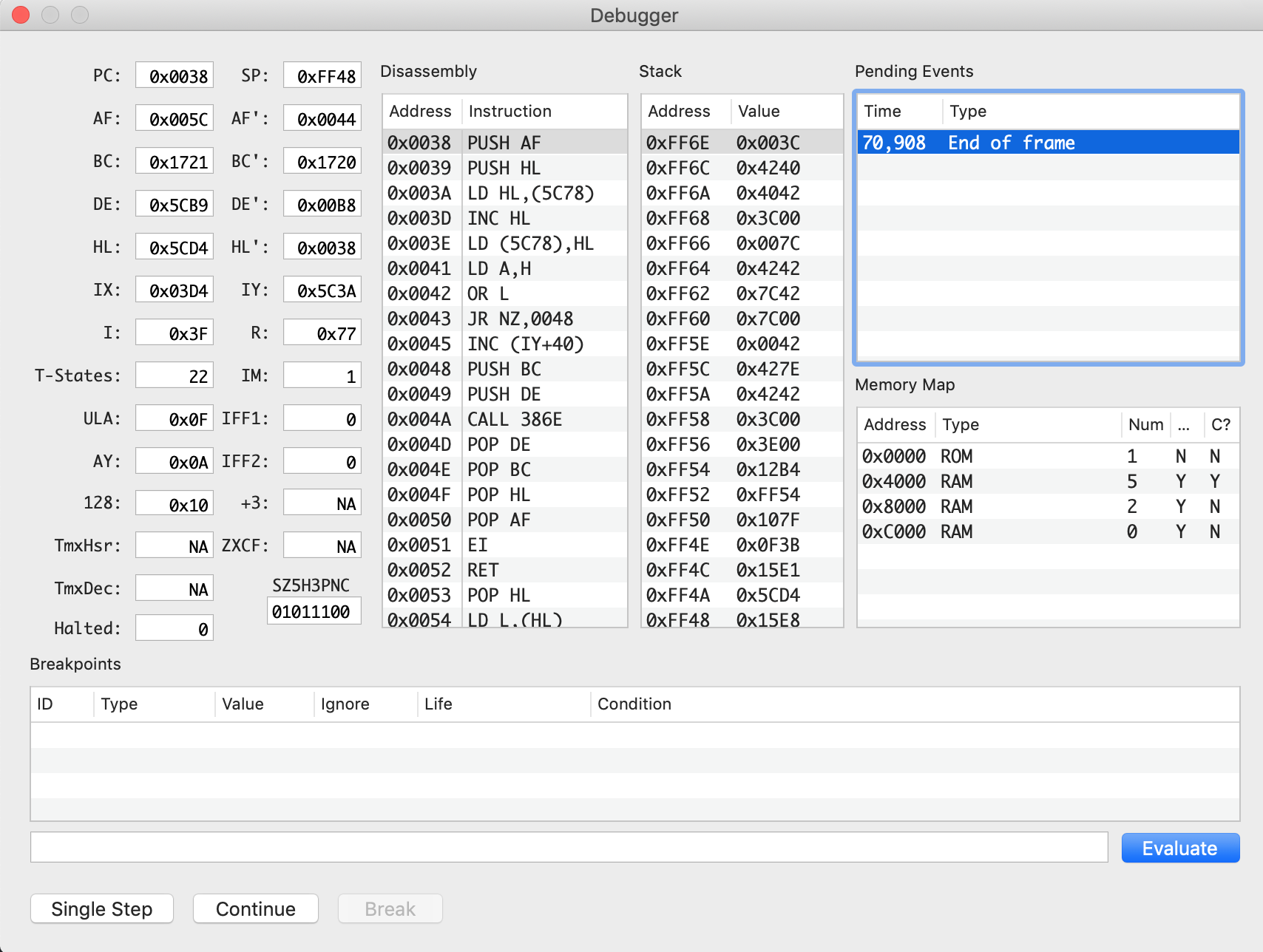Select stack row 0xFF6E value 0x003C
Screen dimensions: 1263x952
pyautogui.click(x=742, y=142)
